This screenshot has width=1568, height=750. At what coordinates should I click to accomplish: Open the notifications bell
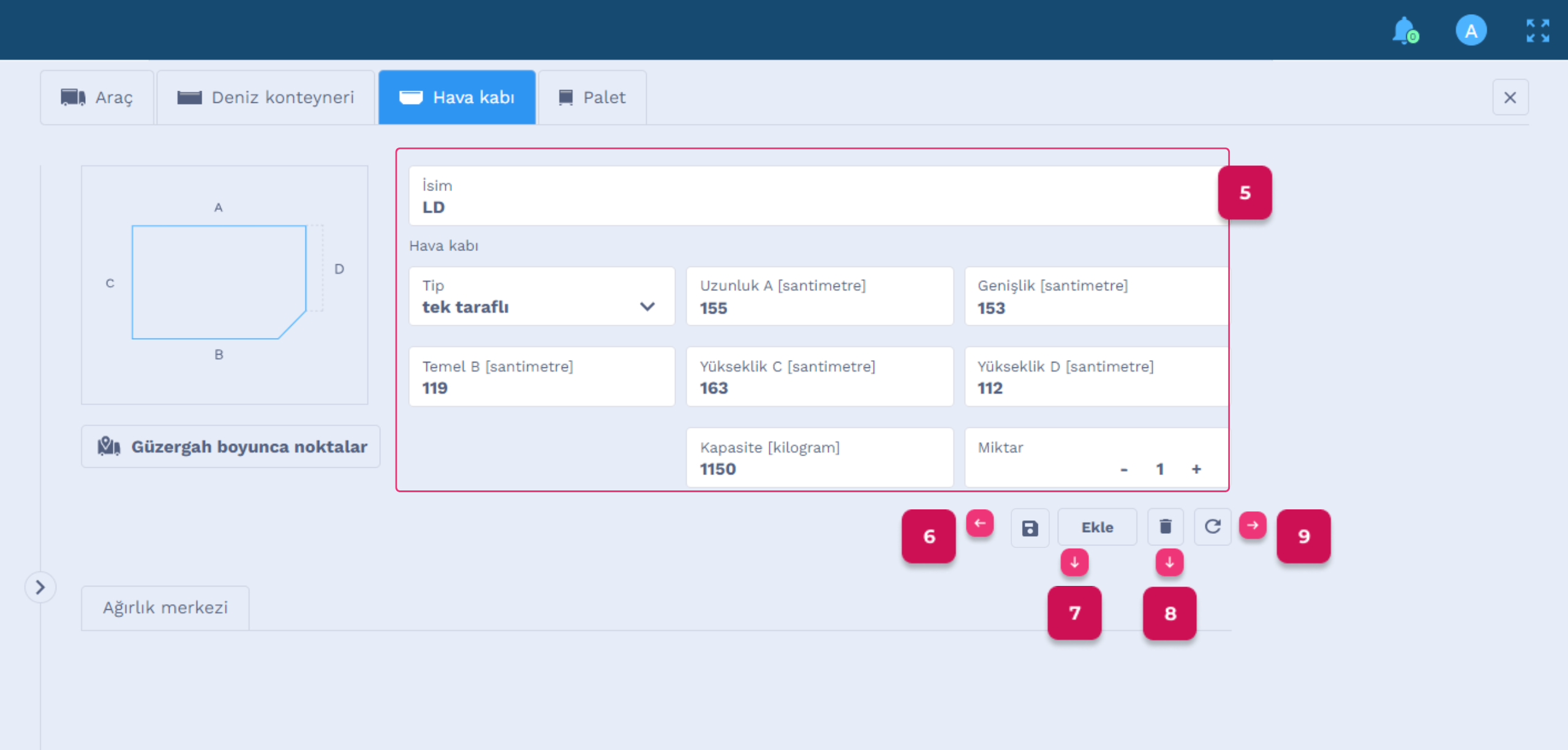pyautogui.click(x=1404, y=31)
